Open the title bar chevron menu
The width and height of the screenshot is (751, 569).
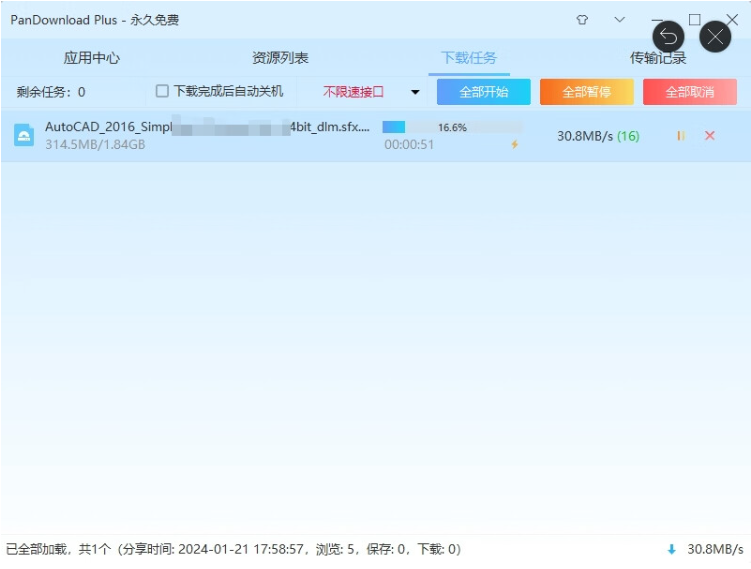point(619,20)
